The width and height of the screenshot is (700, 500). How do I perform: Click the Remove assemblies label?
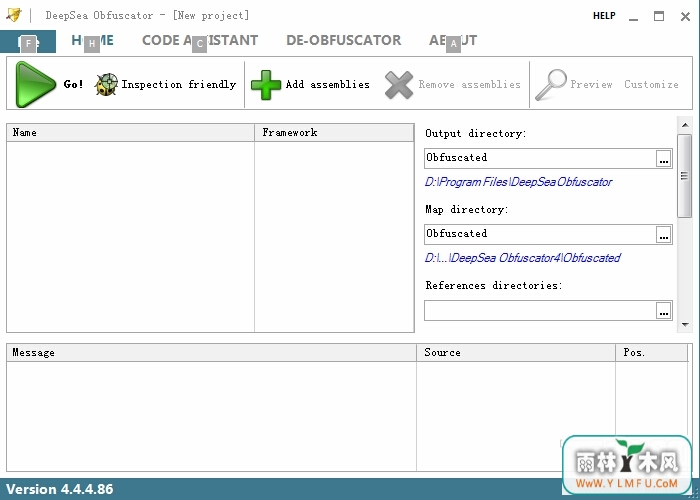point(470,84)
